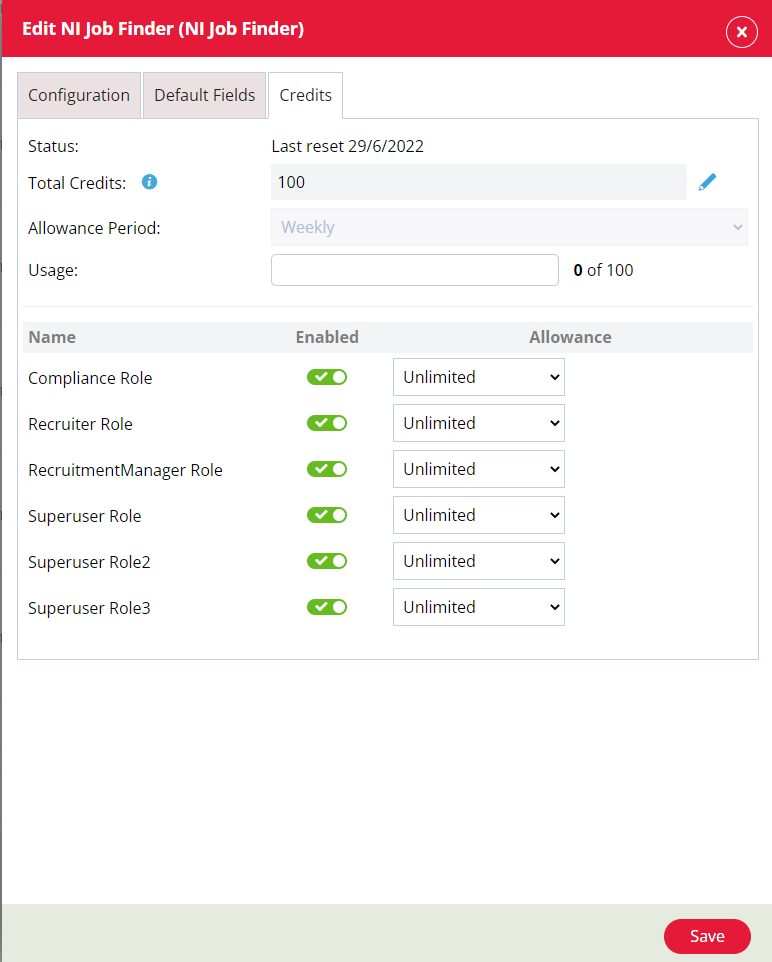Click the 'Superuser Role3' name
Image resolution: width=772 pixels, height=962 pixels.
coord(89,609)
